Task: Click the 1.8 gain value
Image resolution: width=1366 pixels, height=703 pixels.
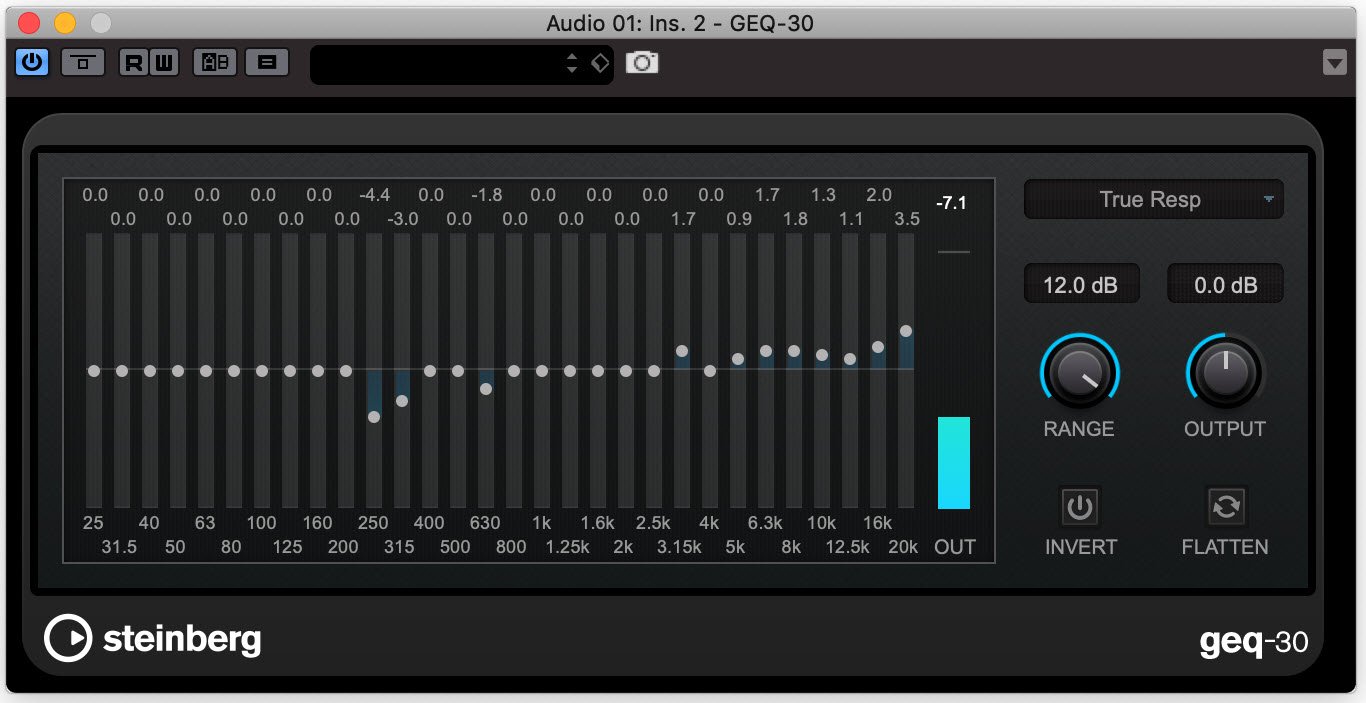Action: click(795, 219)
